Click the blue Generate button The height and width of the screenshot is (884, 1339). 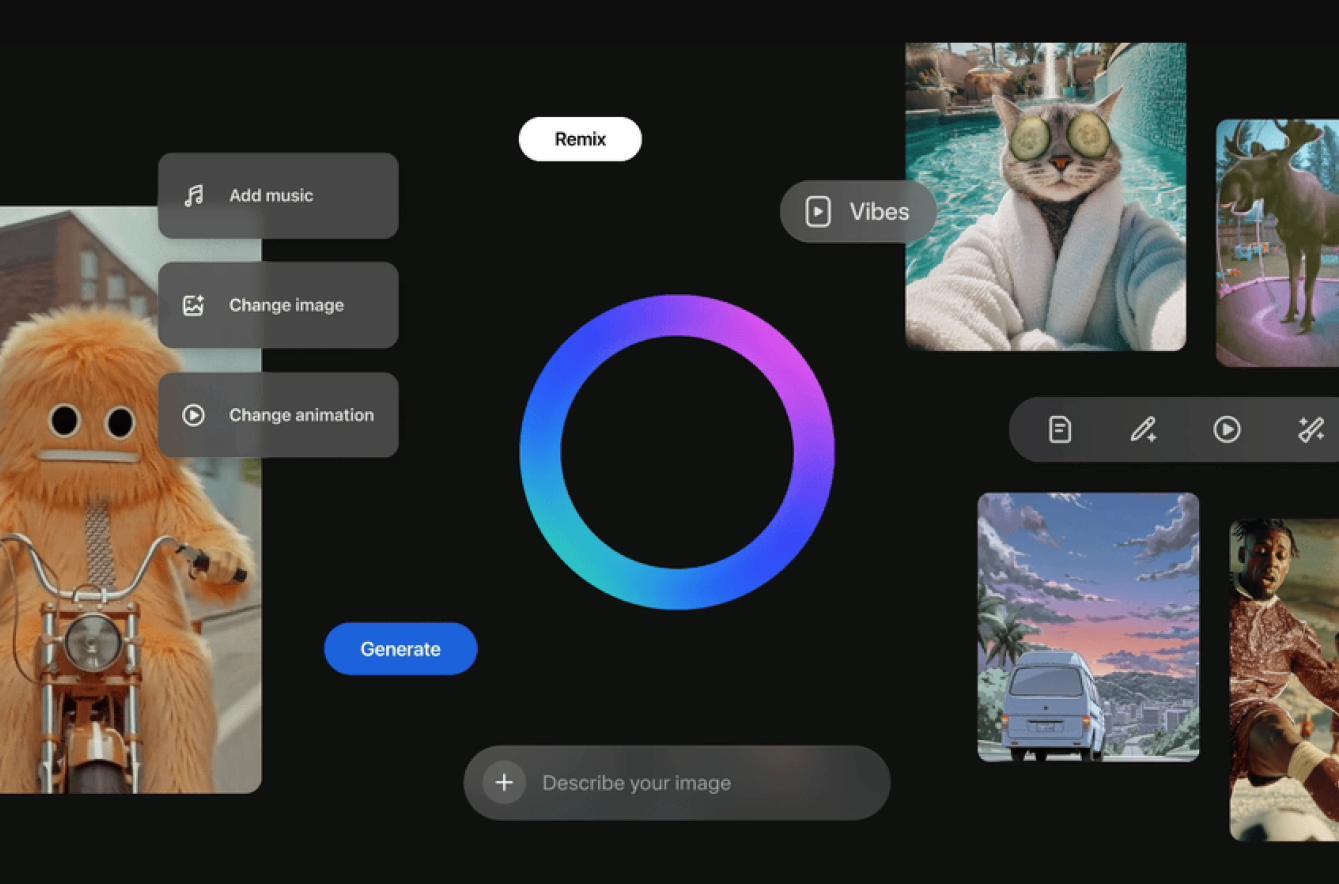[x=400, y=649]
